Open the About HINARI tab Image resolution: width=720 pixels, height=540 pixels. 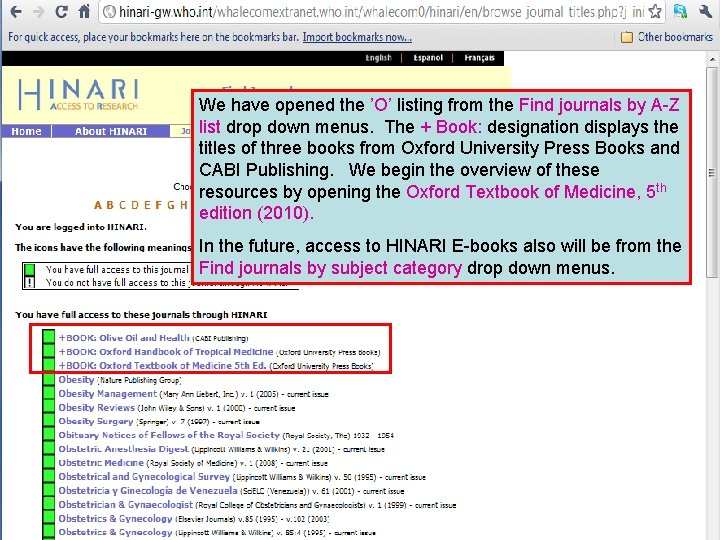click(111, 131)
